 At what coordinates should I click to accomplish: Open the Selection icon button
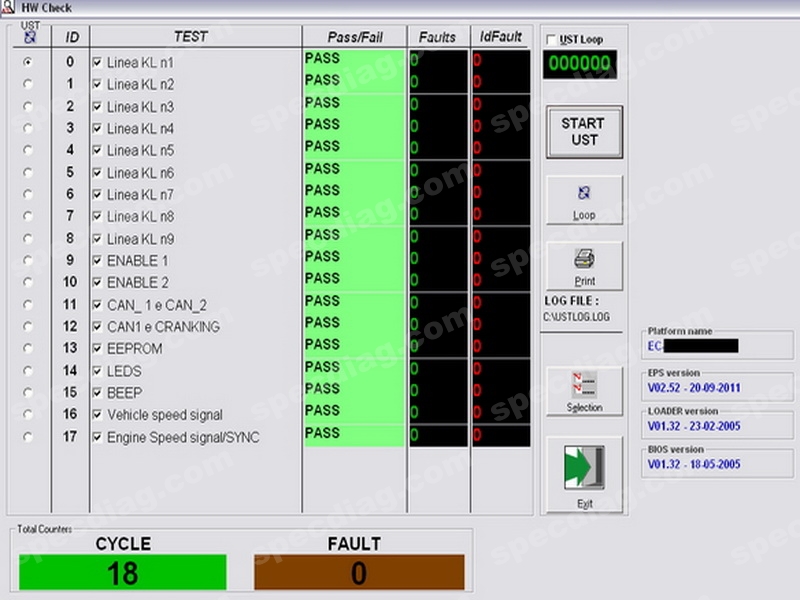pos(584,390)
